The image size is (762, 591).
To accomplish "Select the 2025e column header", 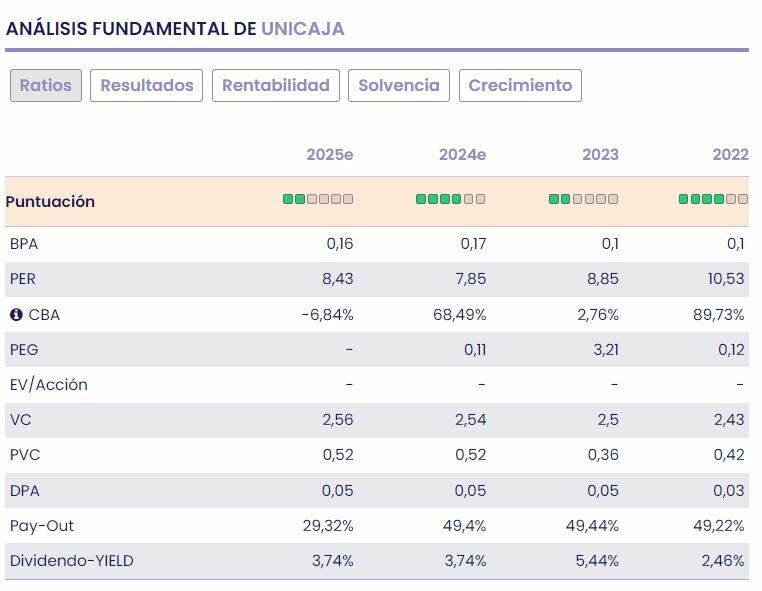I will coord(330,155).
